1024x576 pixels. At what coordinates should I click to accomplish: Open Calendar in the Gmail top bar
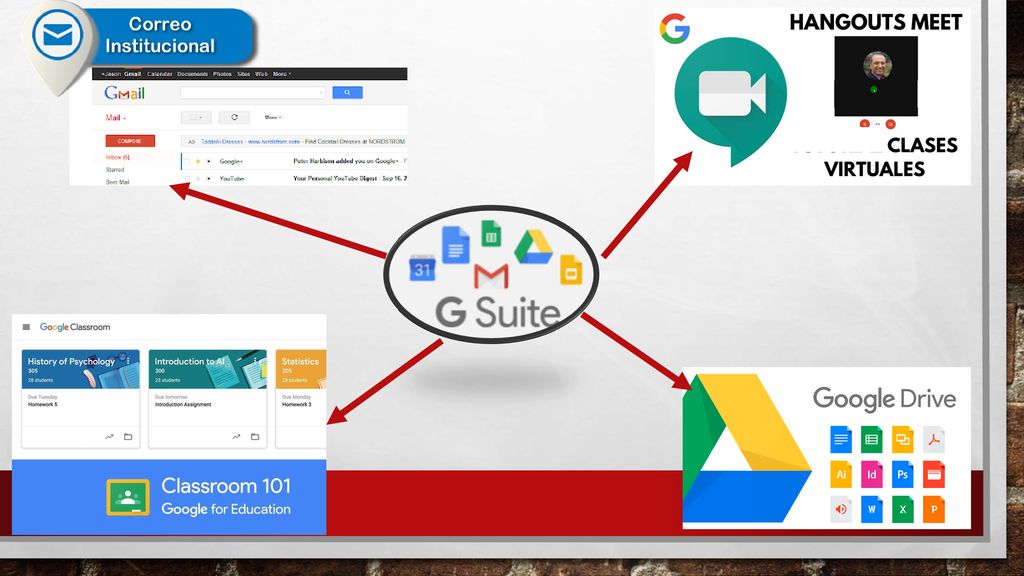click(x=159, y=74)
